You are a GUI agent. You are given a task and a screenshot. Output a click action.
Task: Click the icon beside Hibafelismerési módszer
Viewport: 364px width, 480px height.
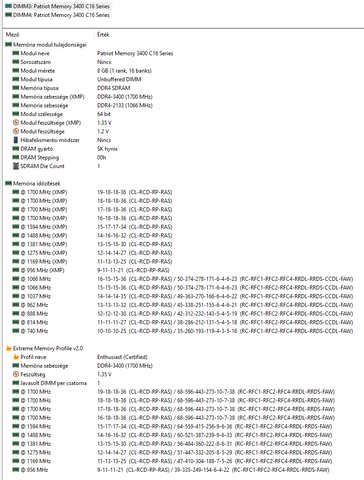pyautogui.click(x=16, y=140)
